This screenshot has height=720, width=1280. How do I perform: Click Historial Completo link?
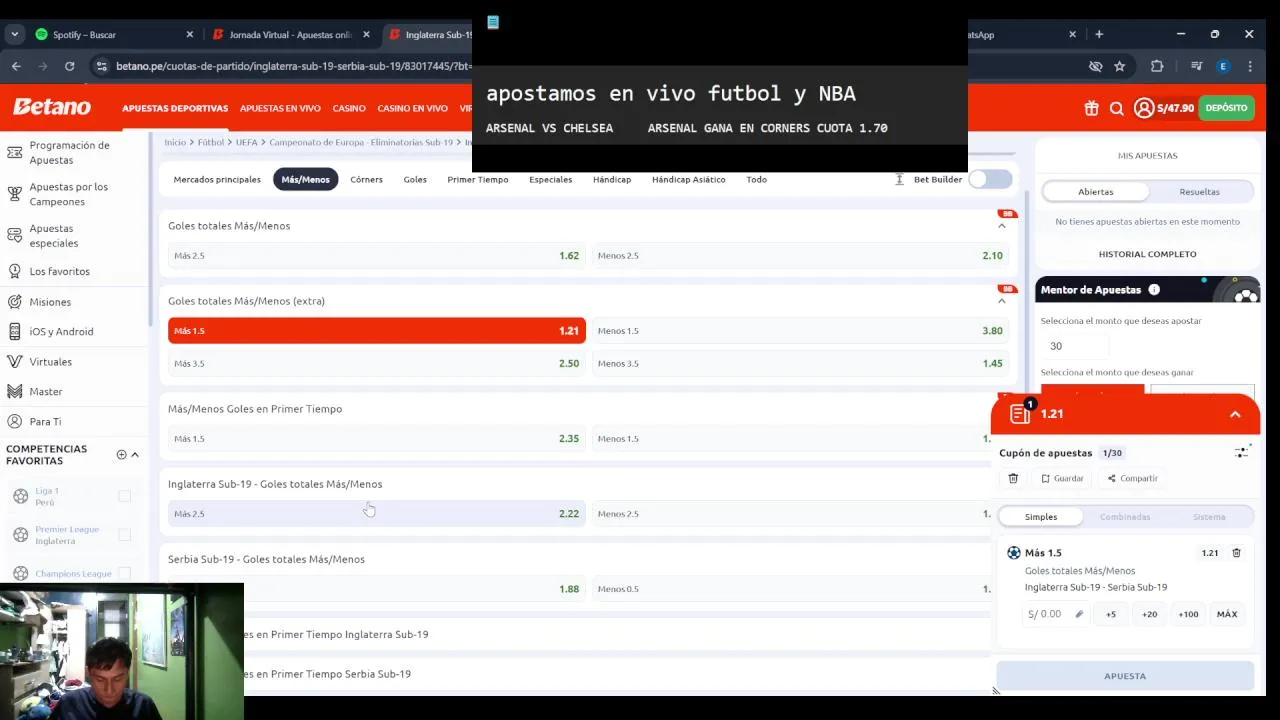1147,254
